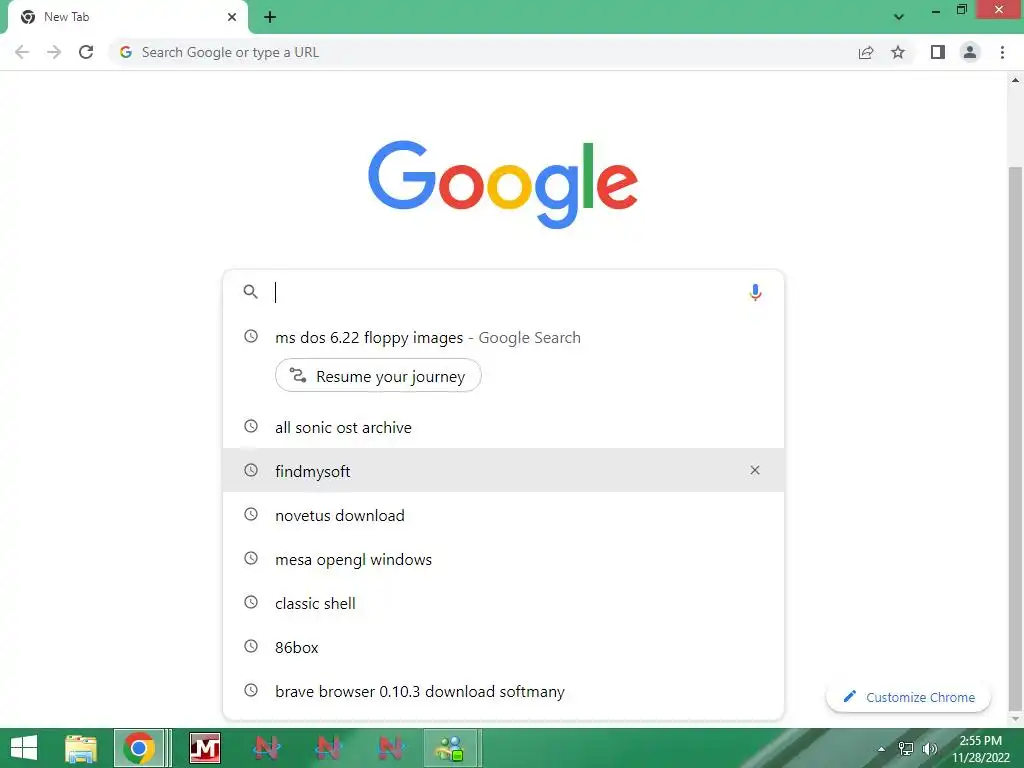Open the Chrome three-dot menu

click(1002, 52)
